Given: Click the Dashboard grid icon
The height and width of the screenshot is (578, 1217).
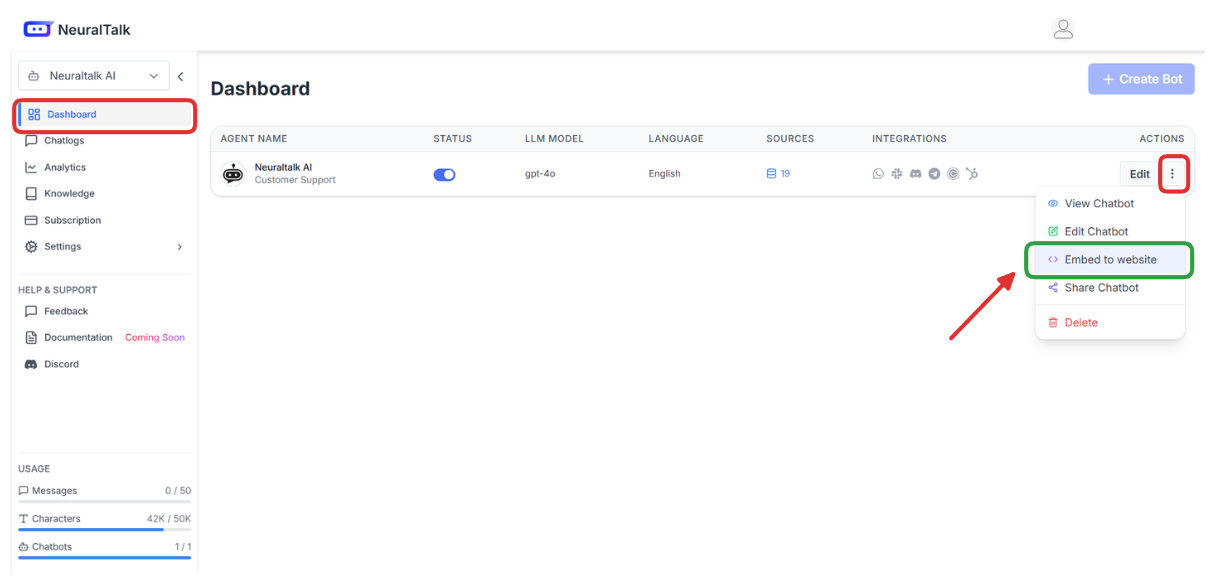Looking at the screenshot, I should click(34, 114).
